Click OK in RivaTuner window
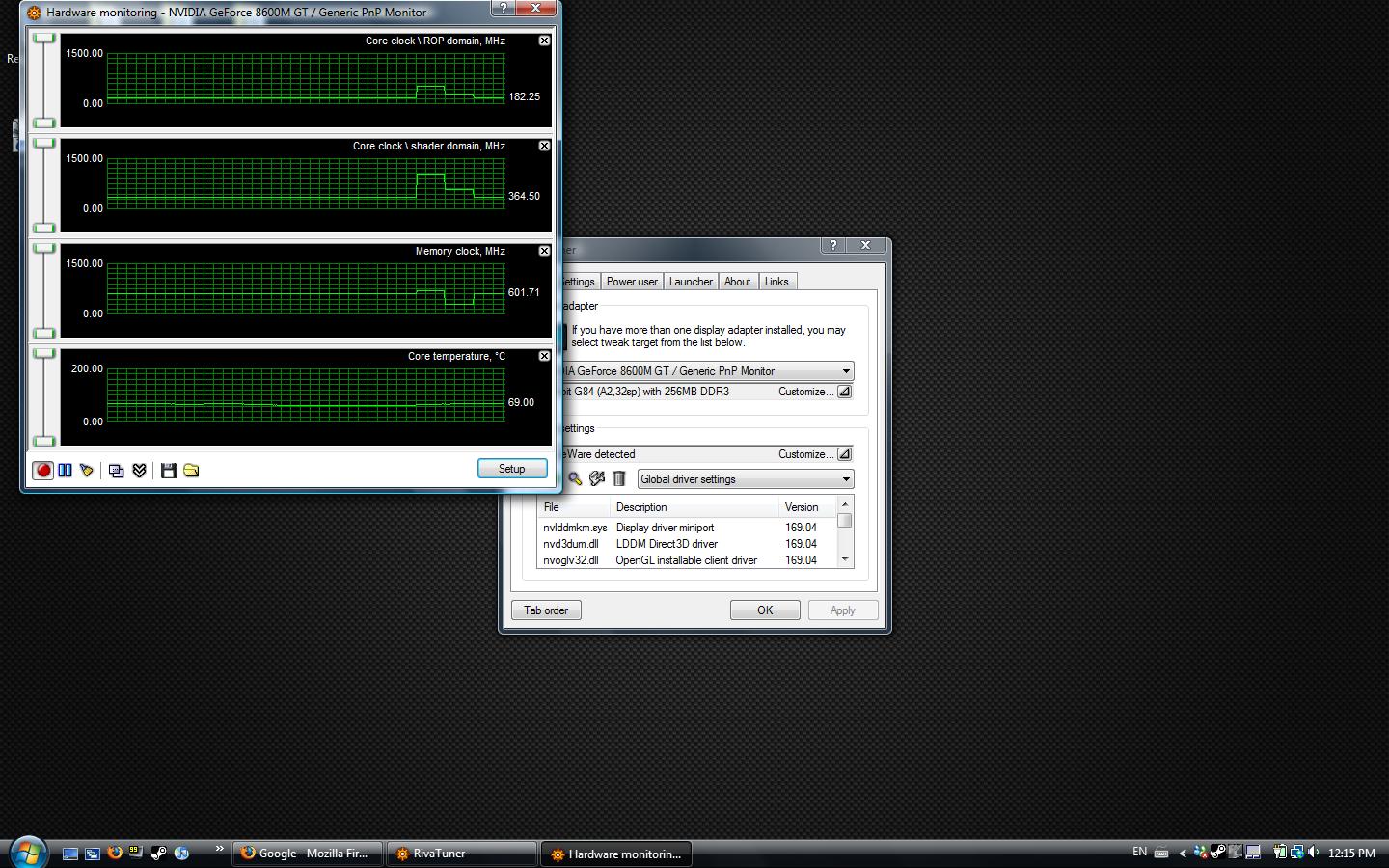 pyautogui.click(x=765, y=610)
